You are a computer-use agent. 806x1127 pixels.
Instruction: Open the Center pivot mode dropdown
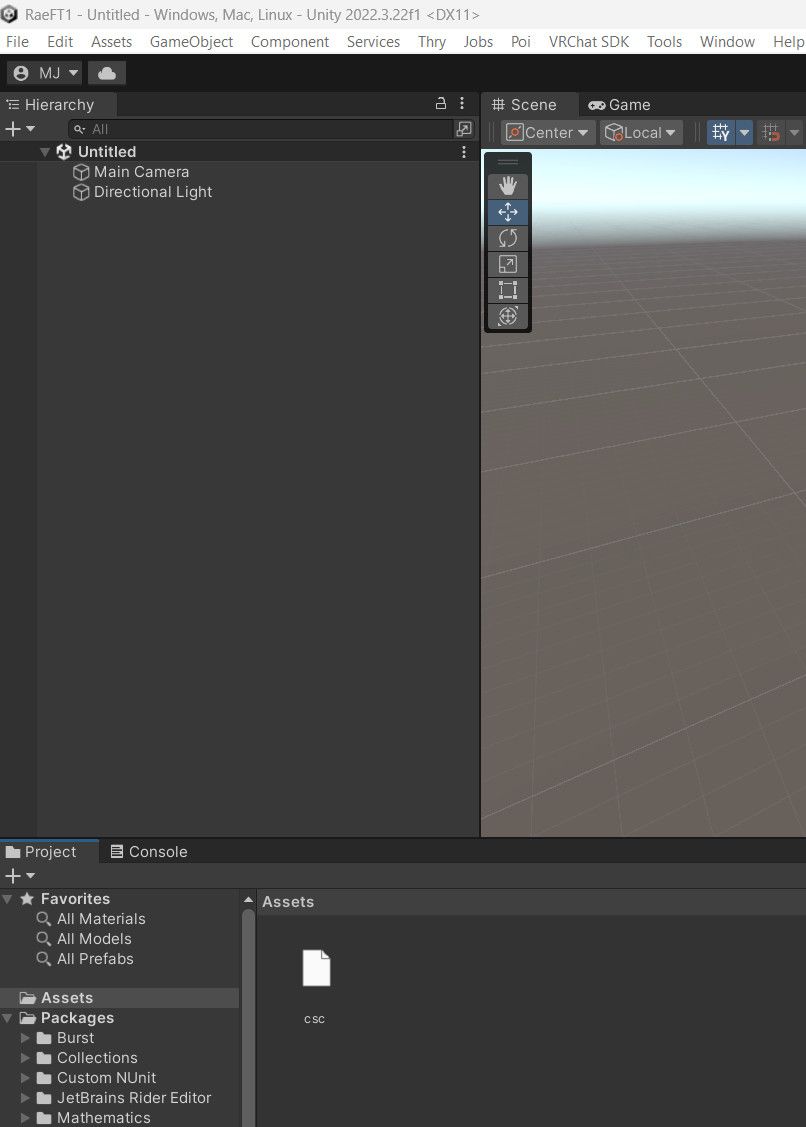tap(547, 132)
